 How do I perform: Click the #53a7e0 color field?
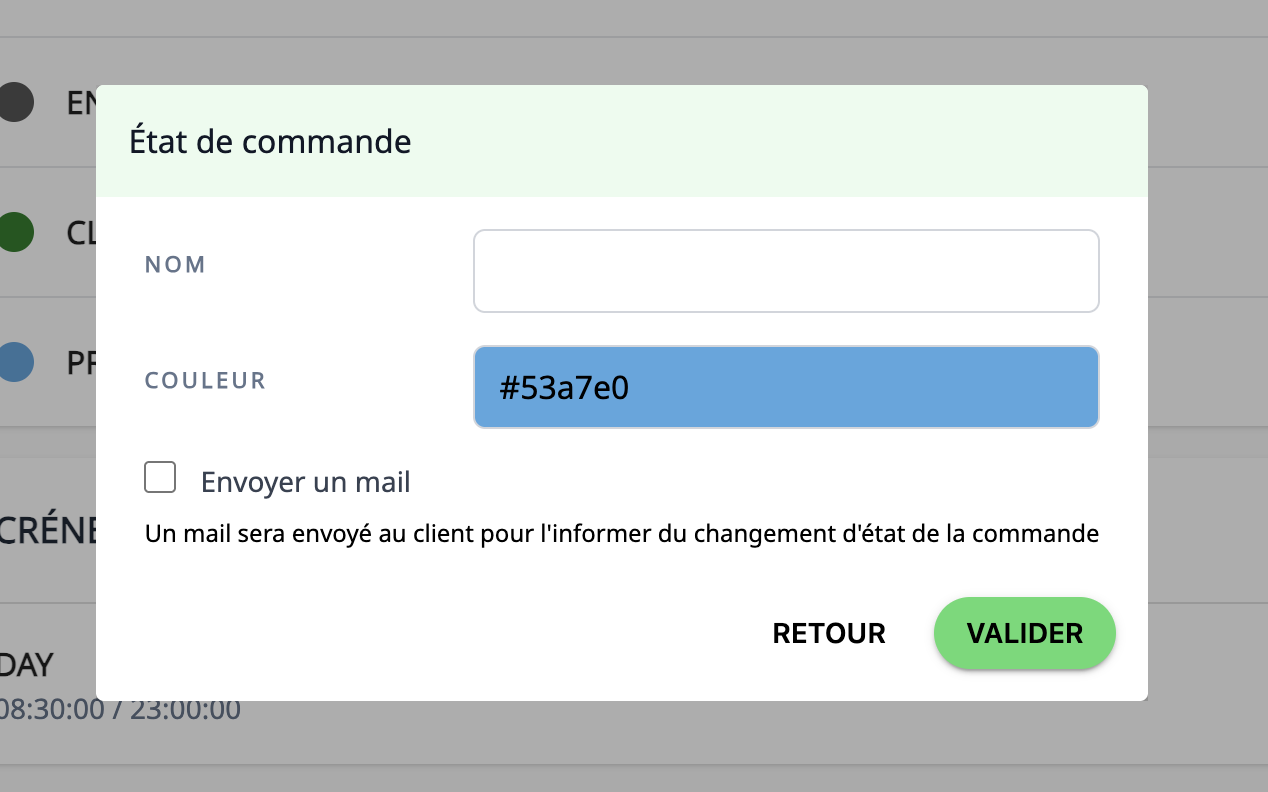click(x=786, y=387)
